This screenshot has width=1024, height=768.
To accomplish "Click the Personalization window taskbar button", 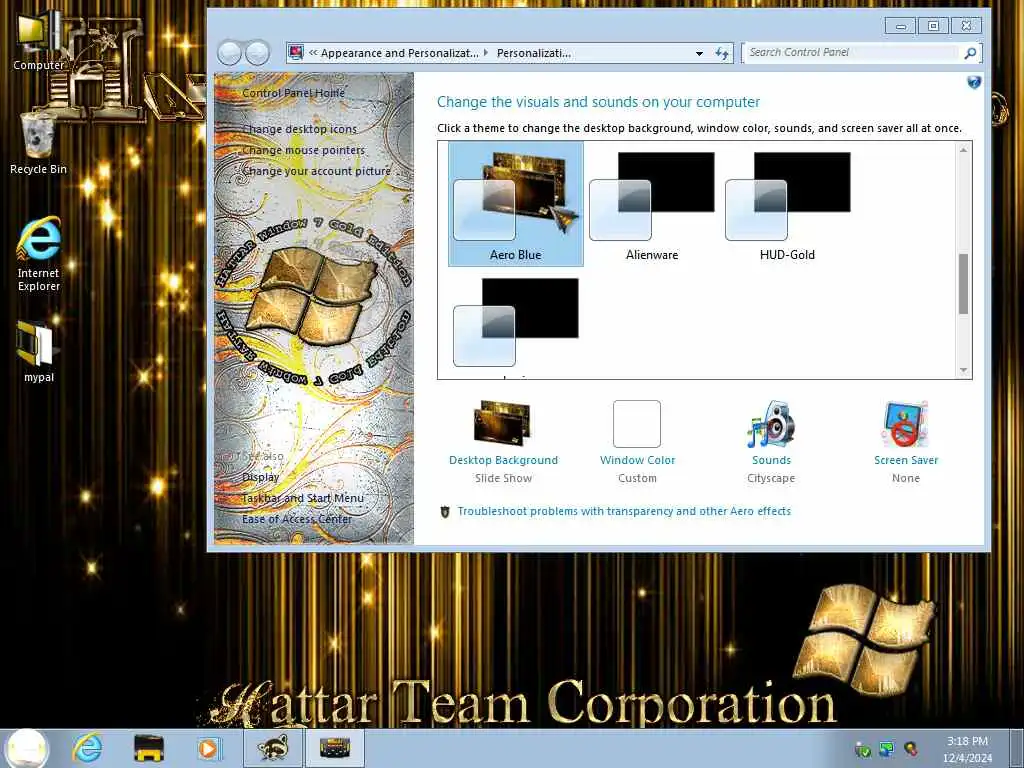I will point(334,748).
